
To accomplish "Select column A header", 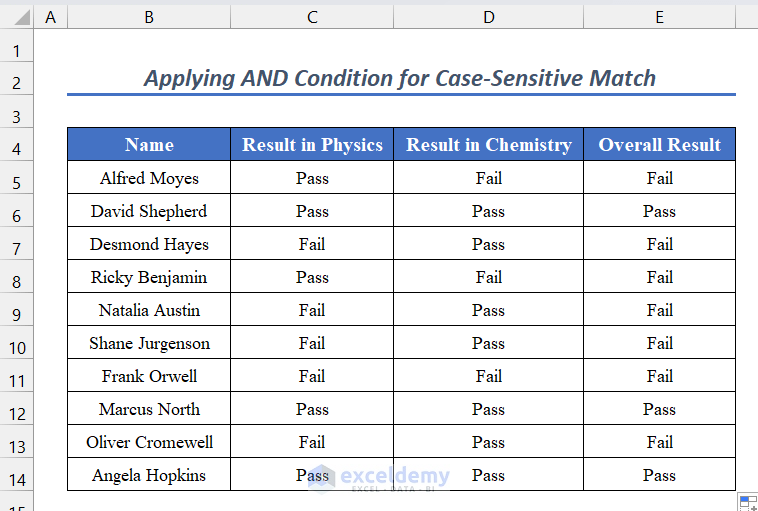I will click(x=50, y=18).
